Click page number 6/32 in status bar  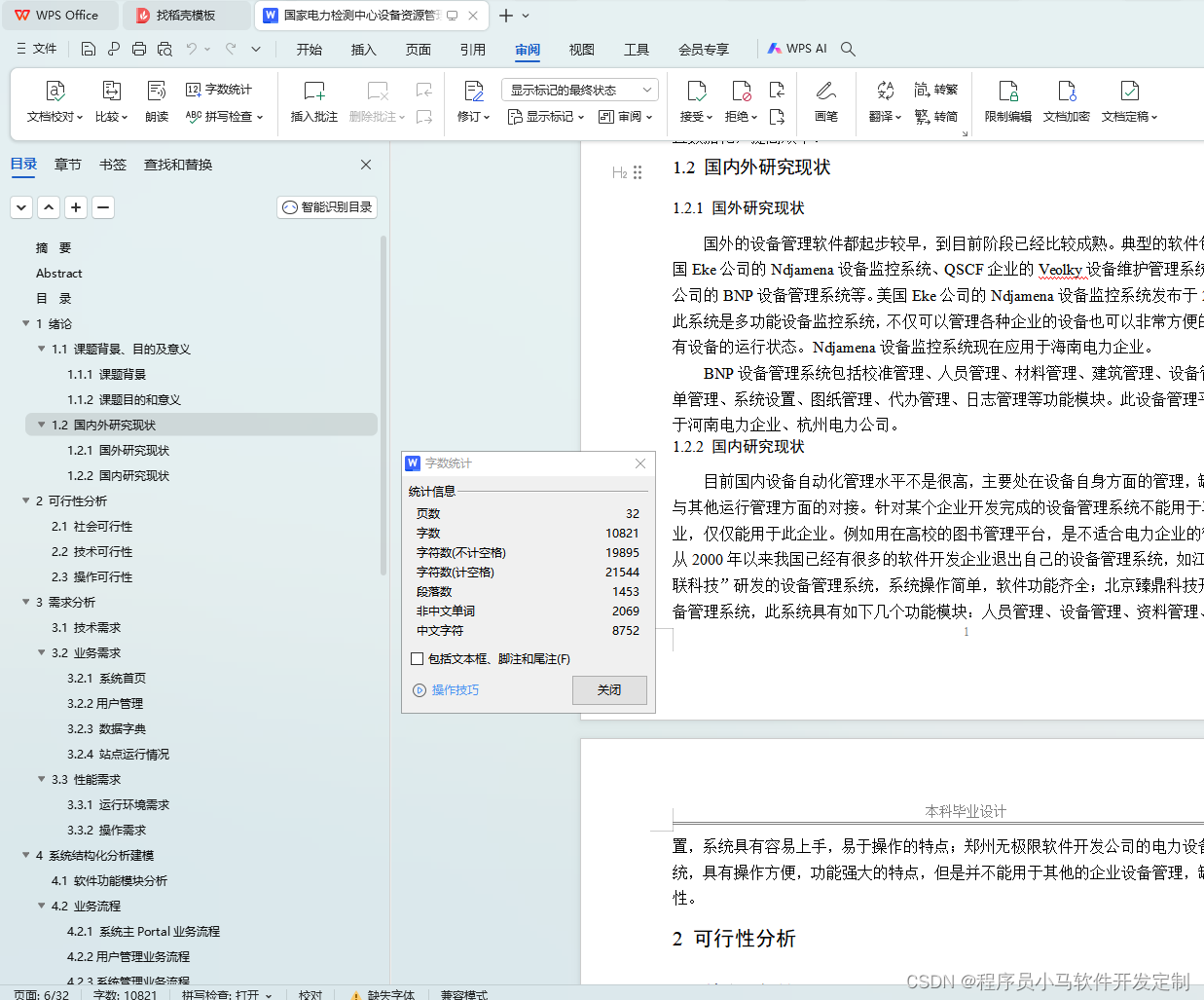click(41, 994)
